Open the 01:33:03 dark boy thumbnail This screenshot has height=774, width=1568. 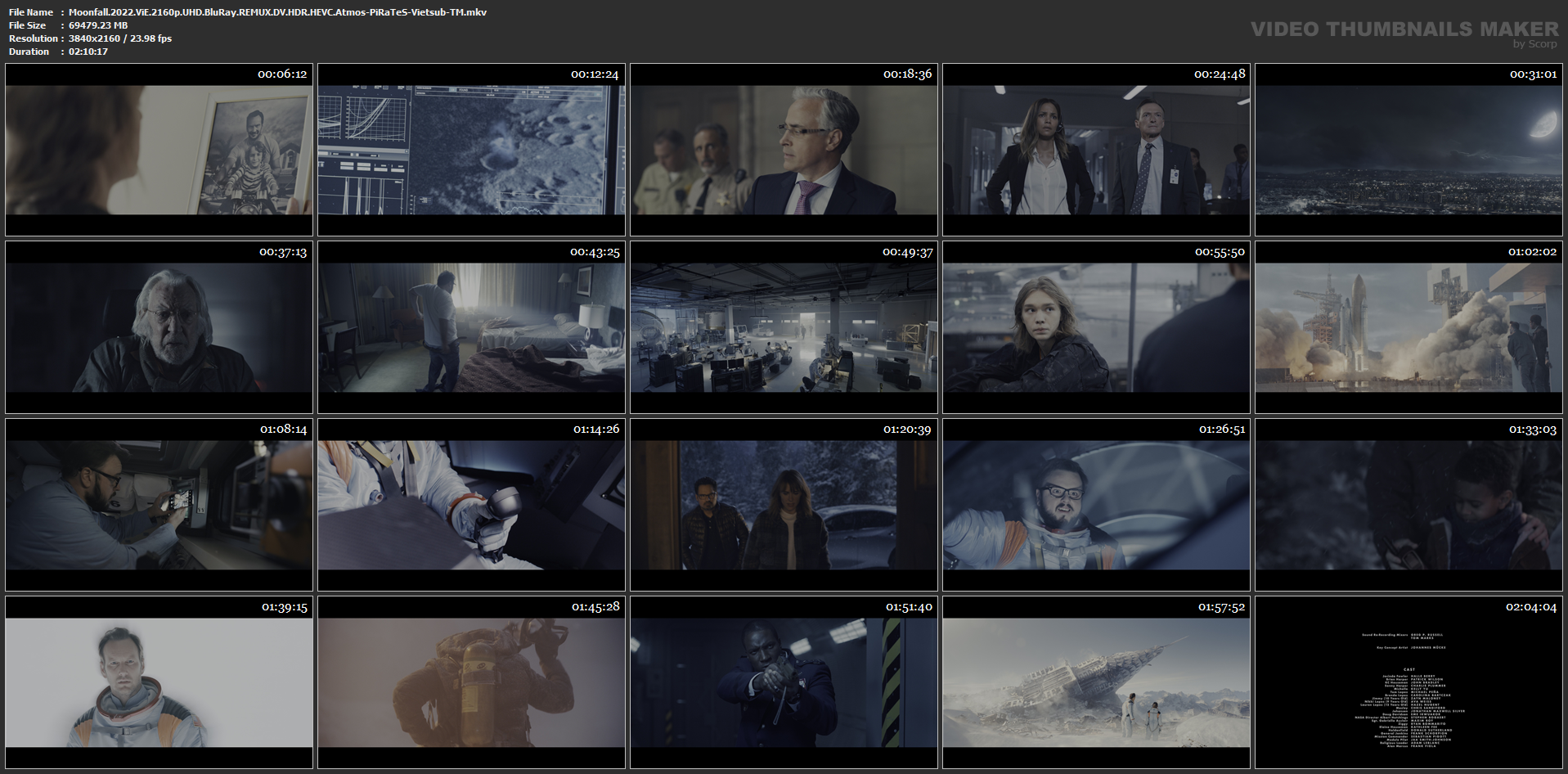coord(1409,505)
